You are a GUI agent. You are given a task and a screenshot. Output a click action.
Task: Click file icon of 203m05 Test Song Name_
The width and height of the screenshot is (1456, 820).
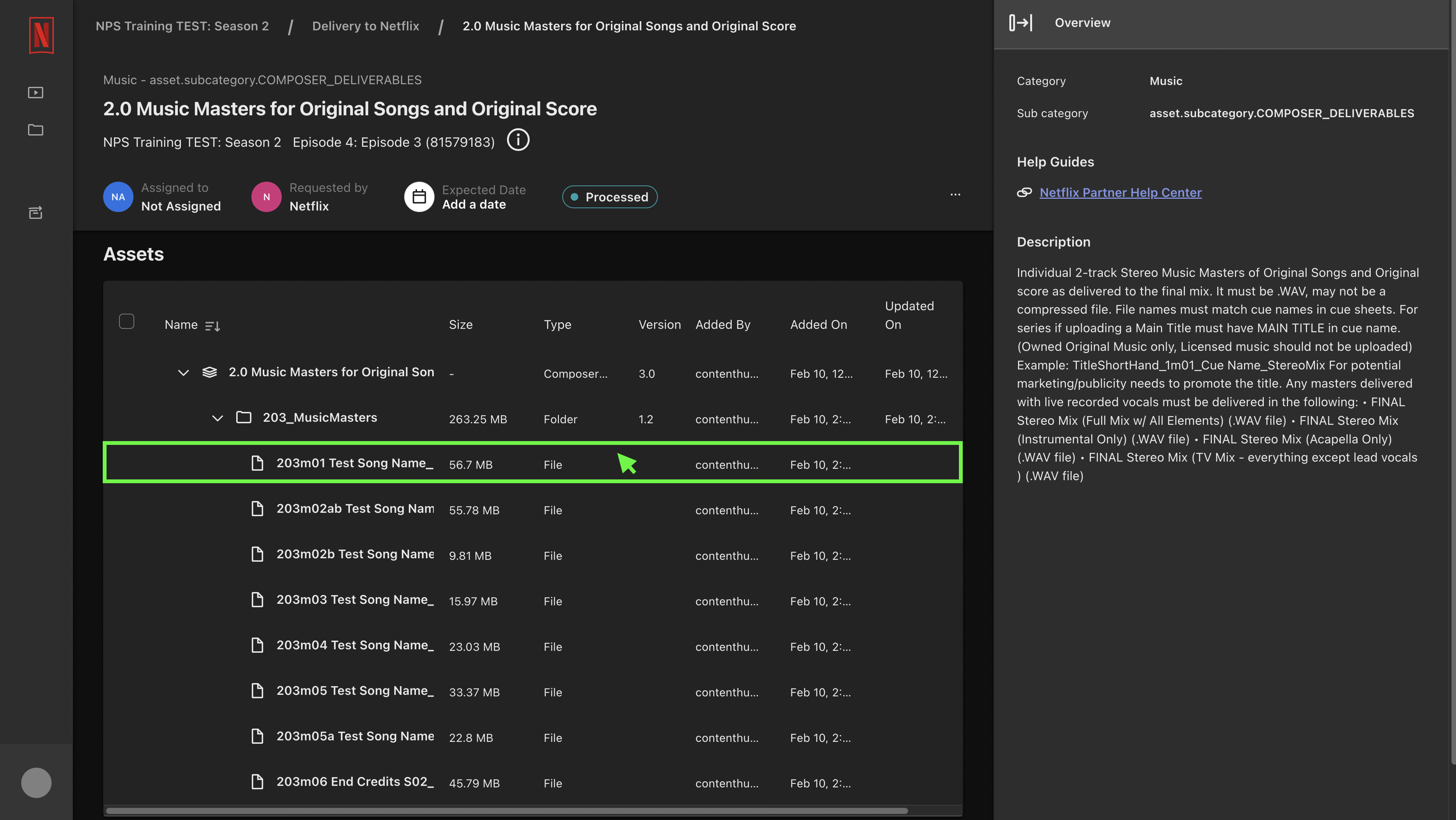point(257,691)
